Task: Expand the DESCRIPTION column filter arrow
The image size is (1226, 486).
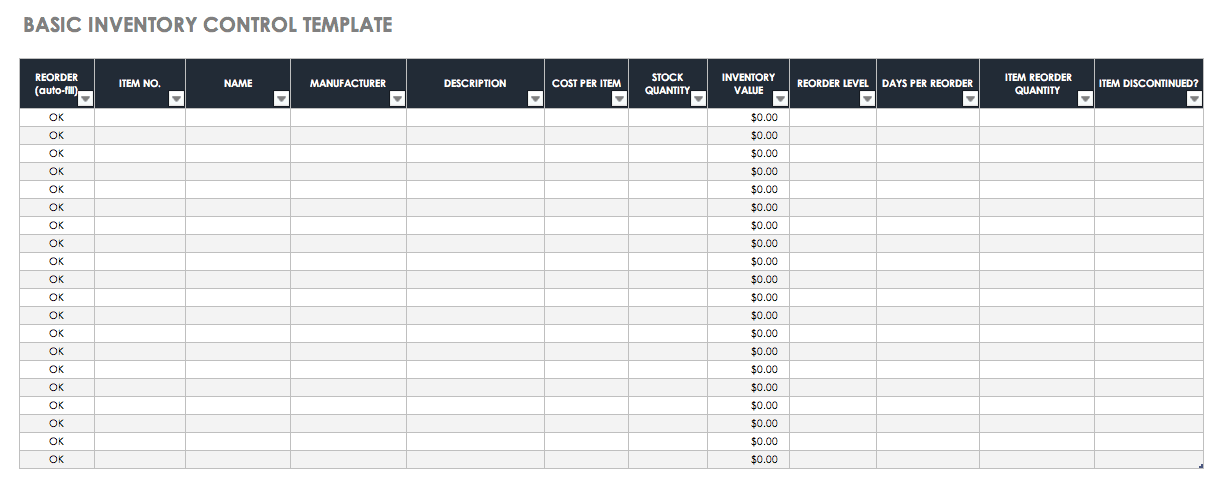Action: (x=535, y=98)
